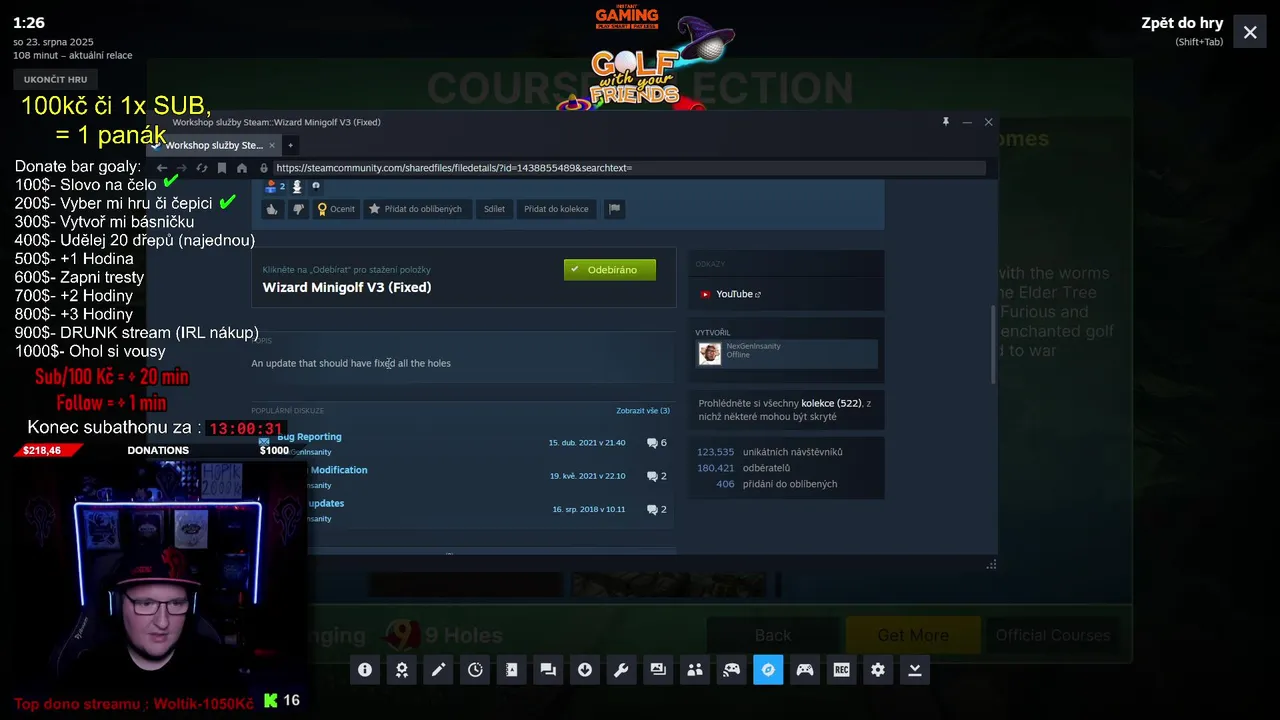The image size is (1280, 720).
Task: Go to browser home page icon
Action: coord(242,168)
